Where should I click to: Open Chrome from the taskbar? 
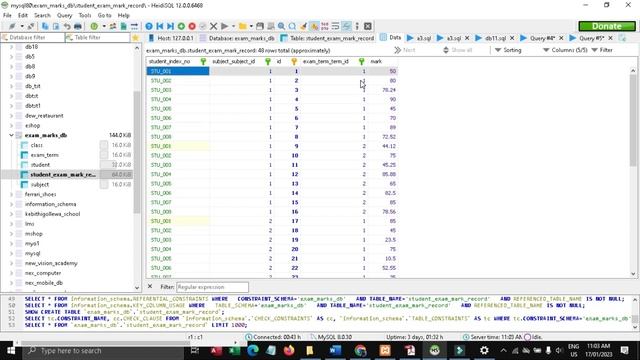(360, 350)
